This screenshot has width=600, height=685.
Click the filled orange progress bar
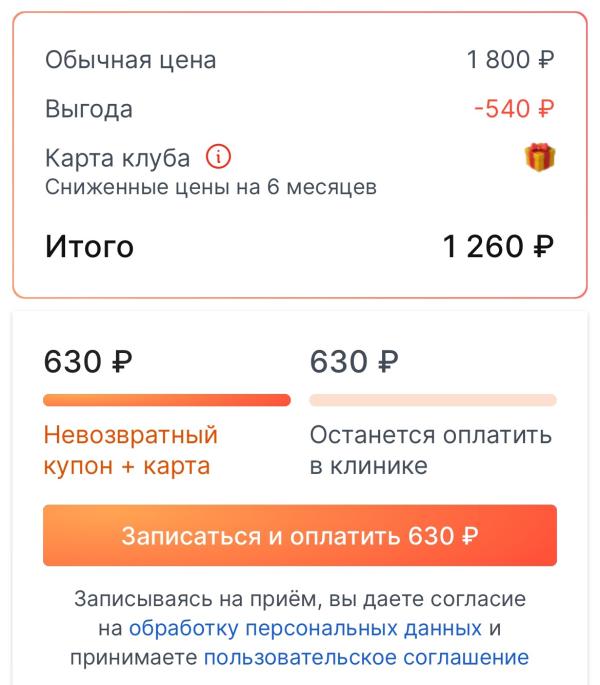[x=167, y=400]
